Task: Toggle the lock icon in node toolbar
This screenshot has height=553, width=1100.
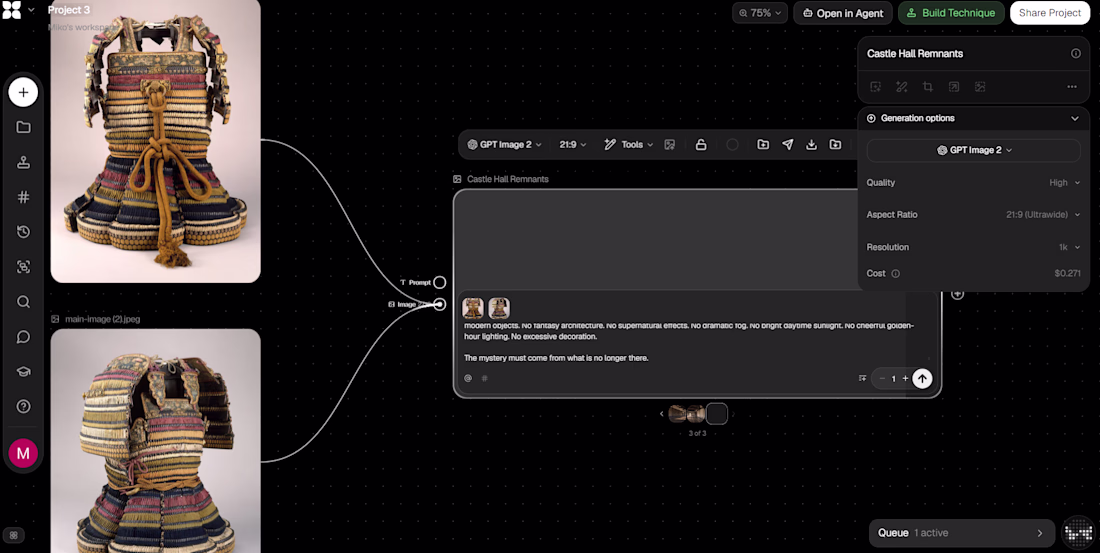Action: pyautogui.click(x=700, y=145)
